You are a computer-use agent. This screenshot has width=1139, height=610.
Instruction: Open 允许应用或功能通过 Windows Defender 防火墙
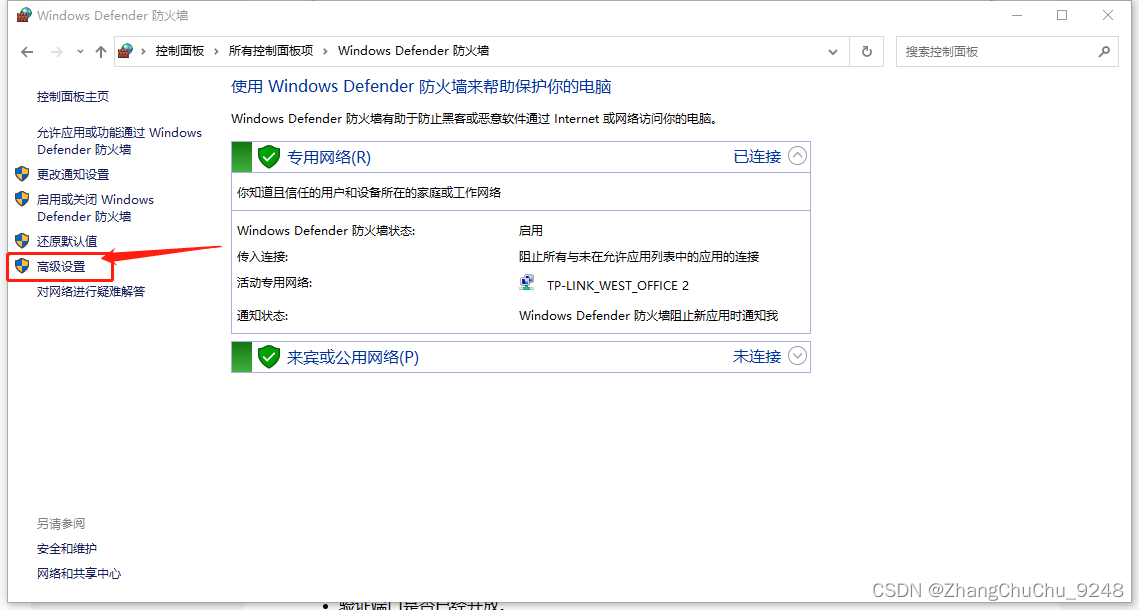click(x=119, y=141)
